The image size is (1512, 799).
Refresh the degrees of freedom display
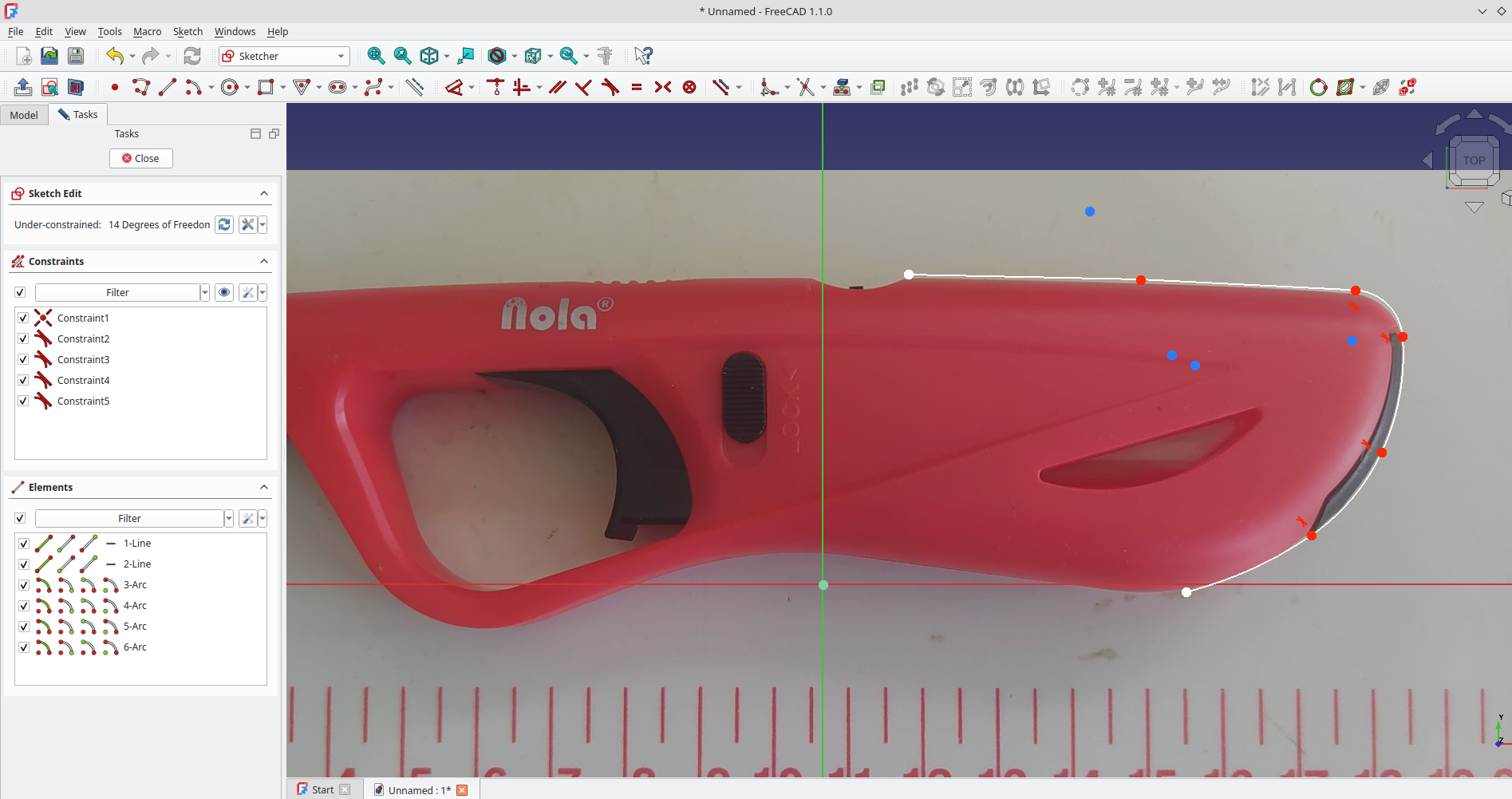pyautogui.click(x=224, y=224)
